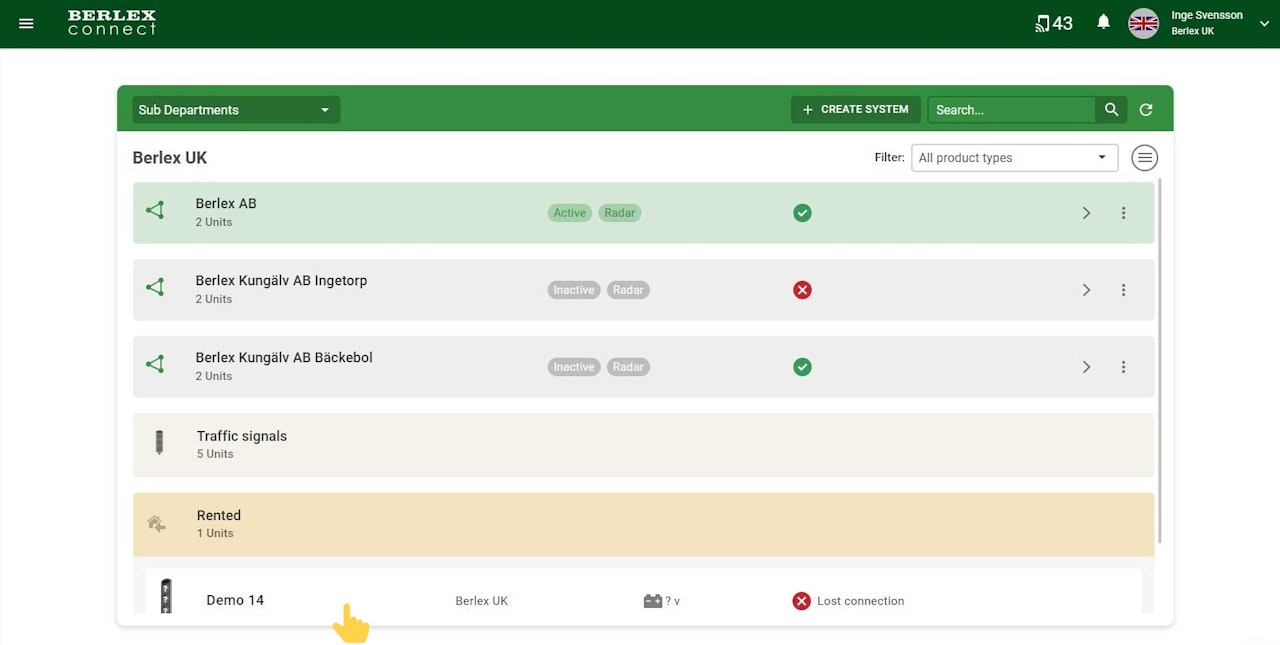Refresh the systems list
This screenshot has height=645, width=1280.
coord(1146,110)
